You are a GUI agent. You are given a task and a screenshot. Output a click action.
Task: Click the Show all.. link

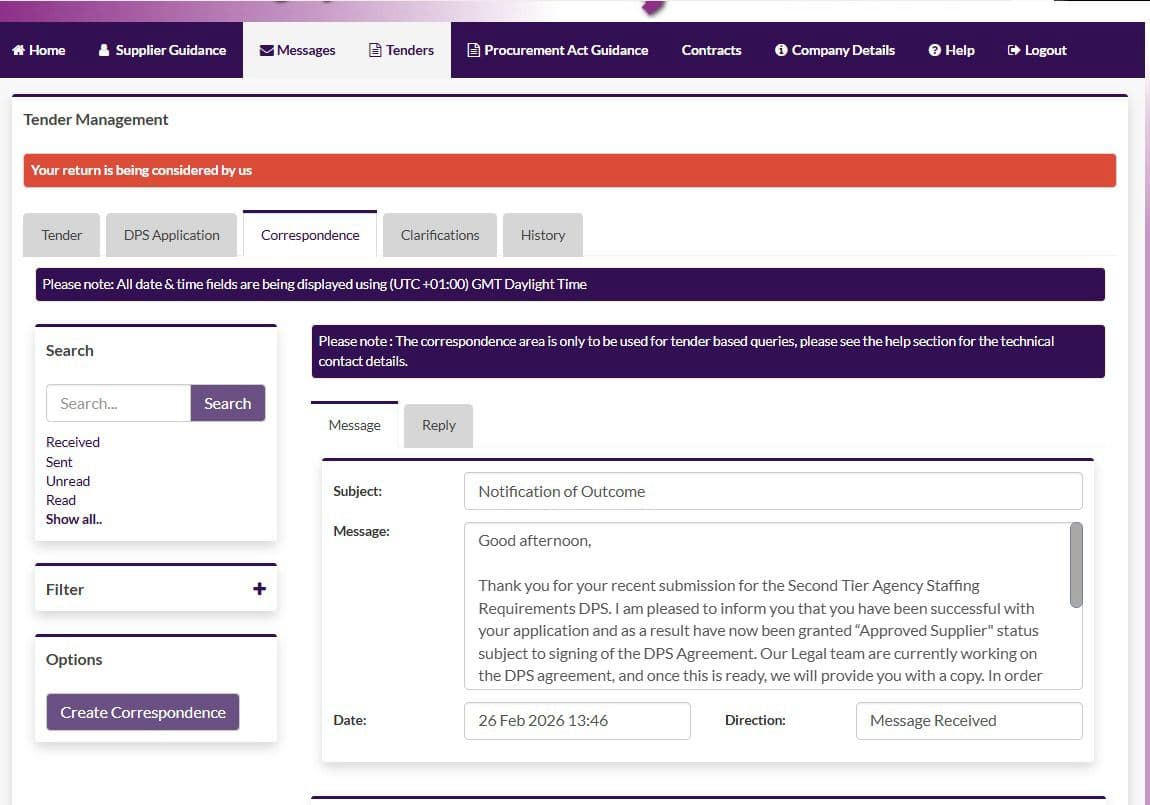pos(73,519)
